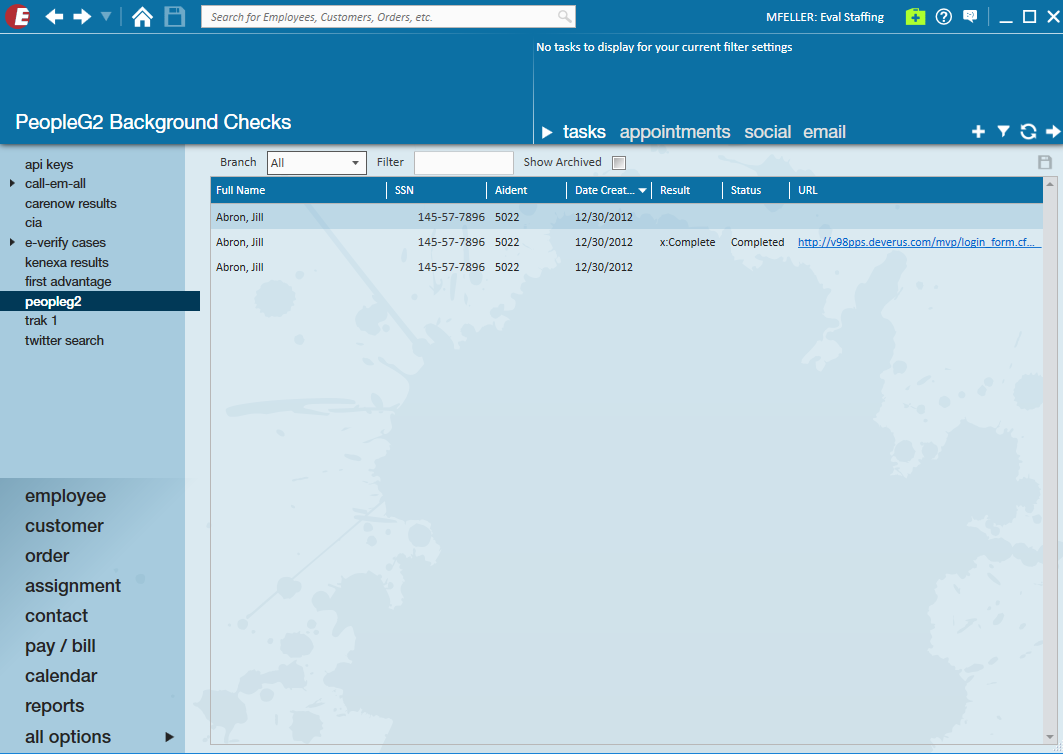Switch to the appointments tab

[675, 132]
